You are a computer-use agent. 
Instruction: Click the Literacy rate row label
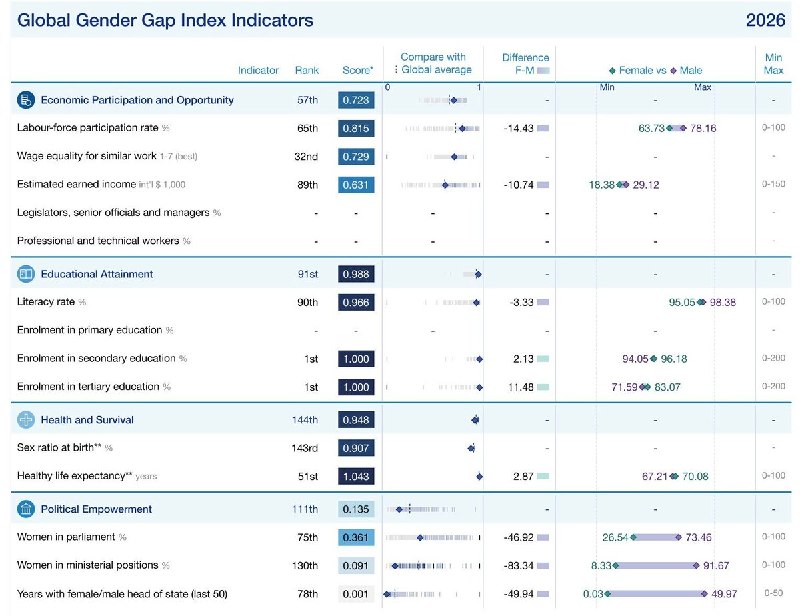(51, 302)
